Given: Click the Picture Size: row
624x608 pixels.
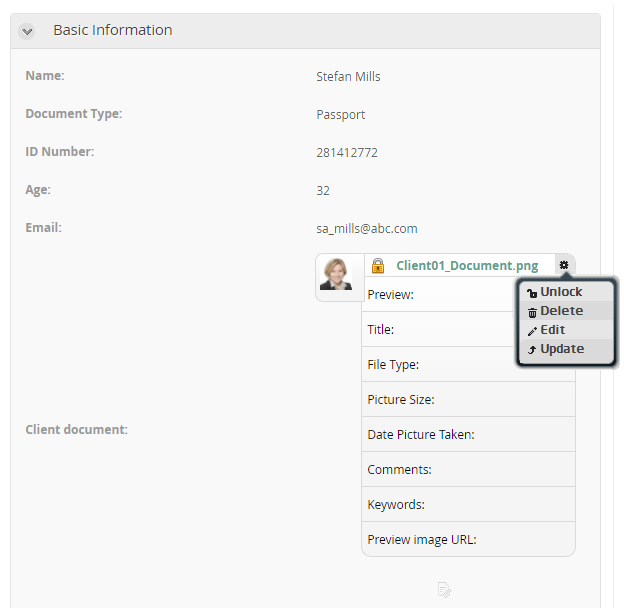Looking at the screenshot, I should pyautogui.click(x=468, y=399).
